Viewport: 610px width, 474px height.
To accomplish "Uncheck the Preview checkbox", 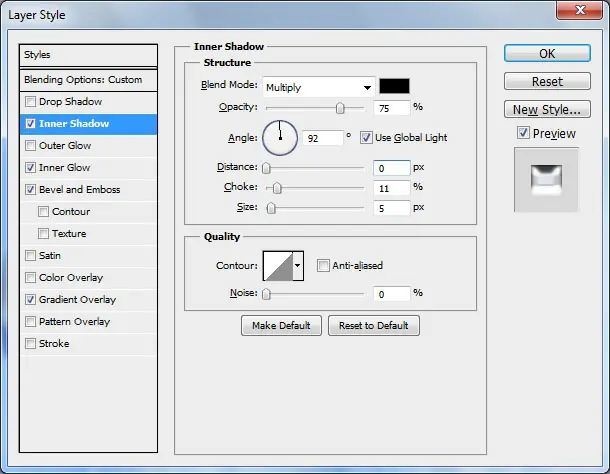I will tap(523, 133).
